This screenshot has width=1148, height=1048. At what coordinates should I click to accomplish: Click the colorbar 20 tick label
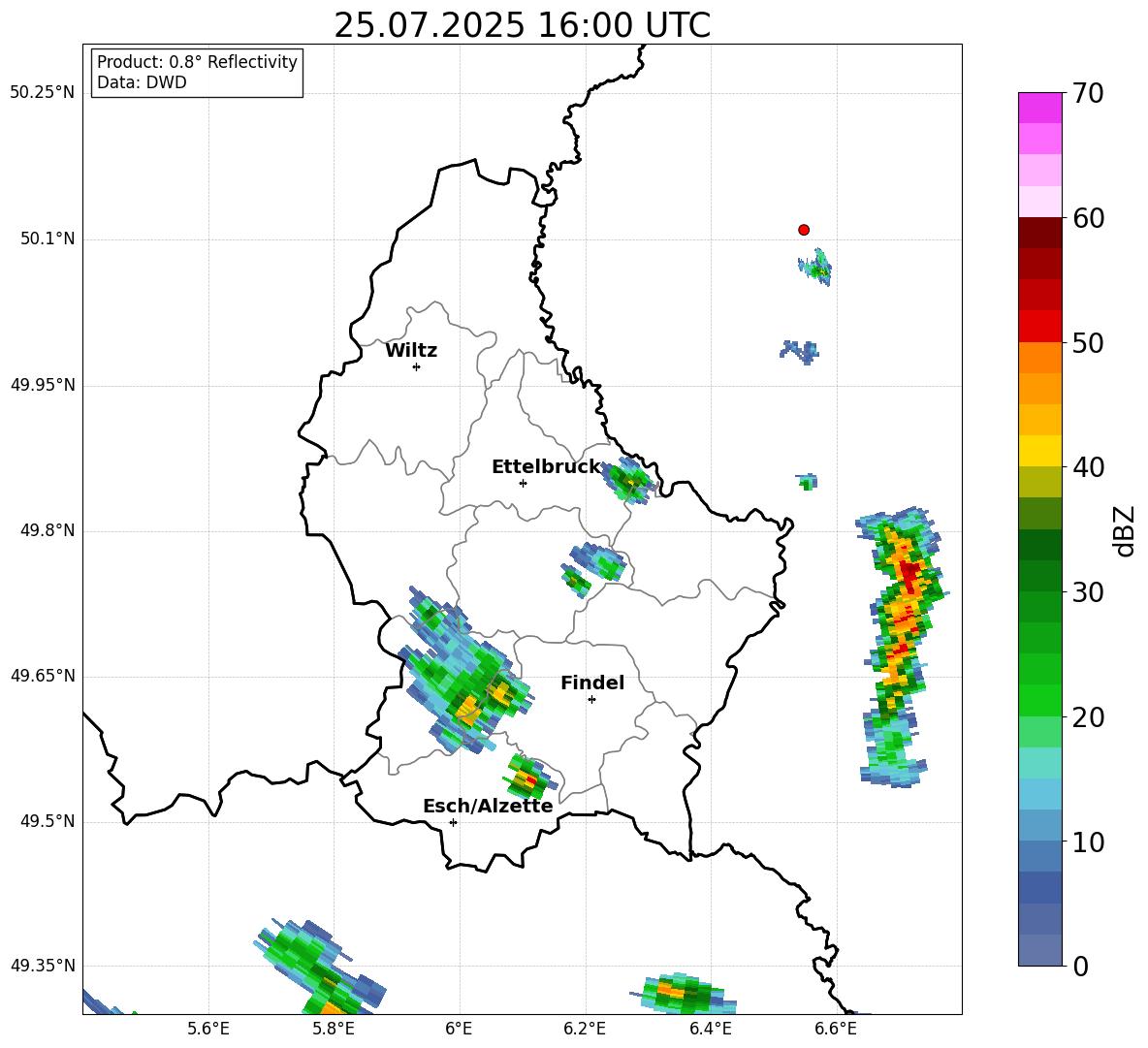[1088, 716]
